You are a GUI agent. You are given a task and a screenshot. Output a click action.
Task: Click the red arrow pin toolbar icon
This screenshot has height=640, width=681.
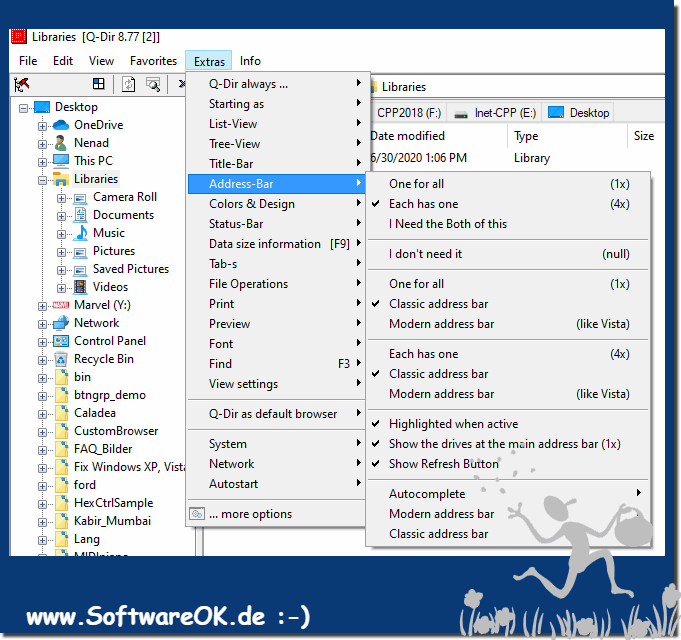click(x=21, y=84)
